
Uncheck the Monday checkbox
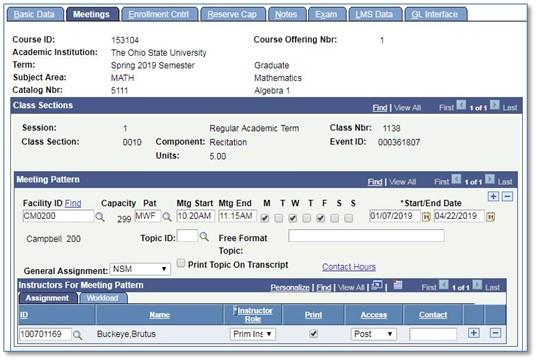(x=265, y=218)
